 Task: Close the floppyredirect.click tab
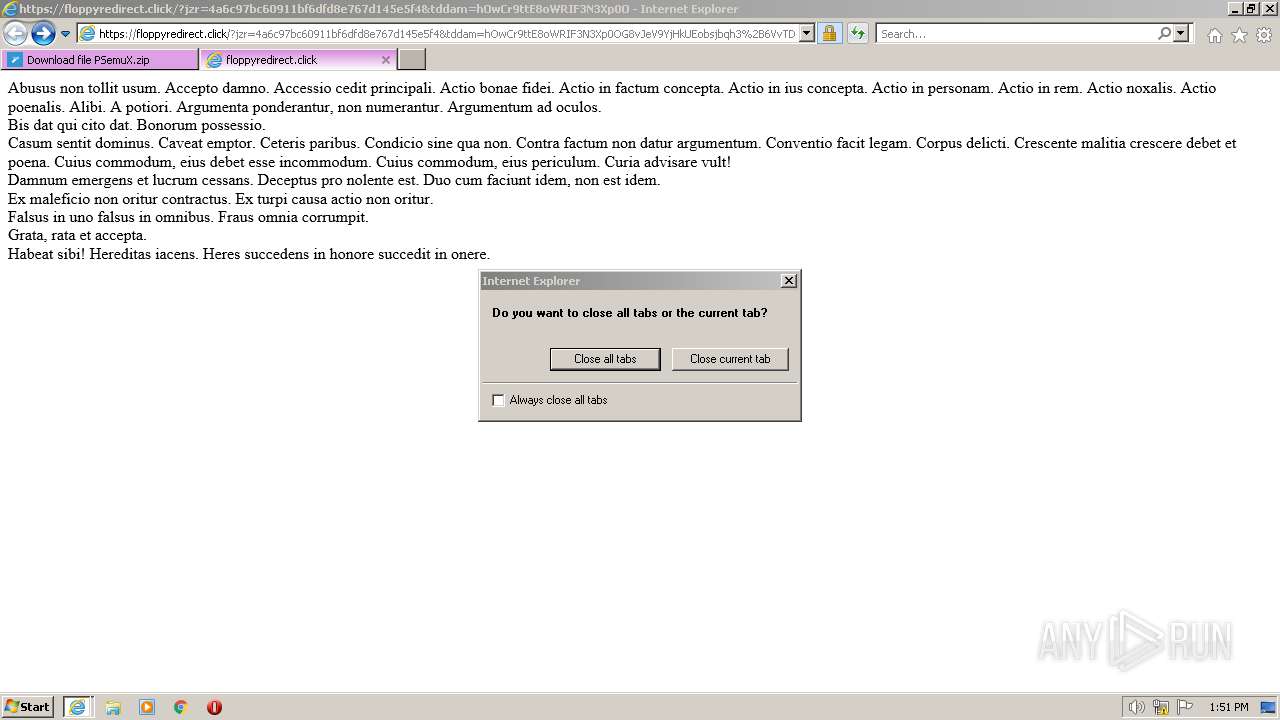pos(386,60)
